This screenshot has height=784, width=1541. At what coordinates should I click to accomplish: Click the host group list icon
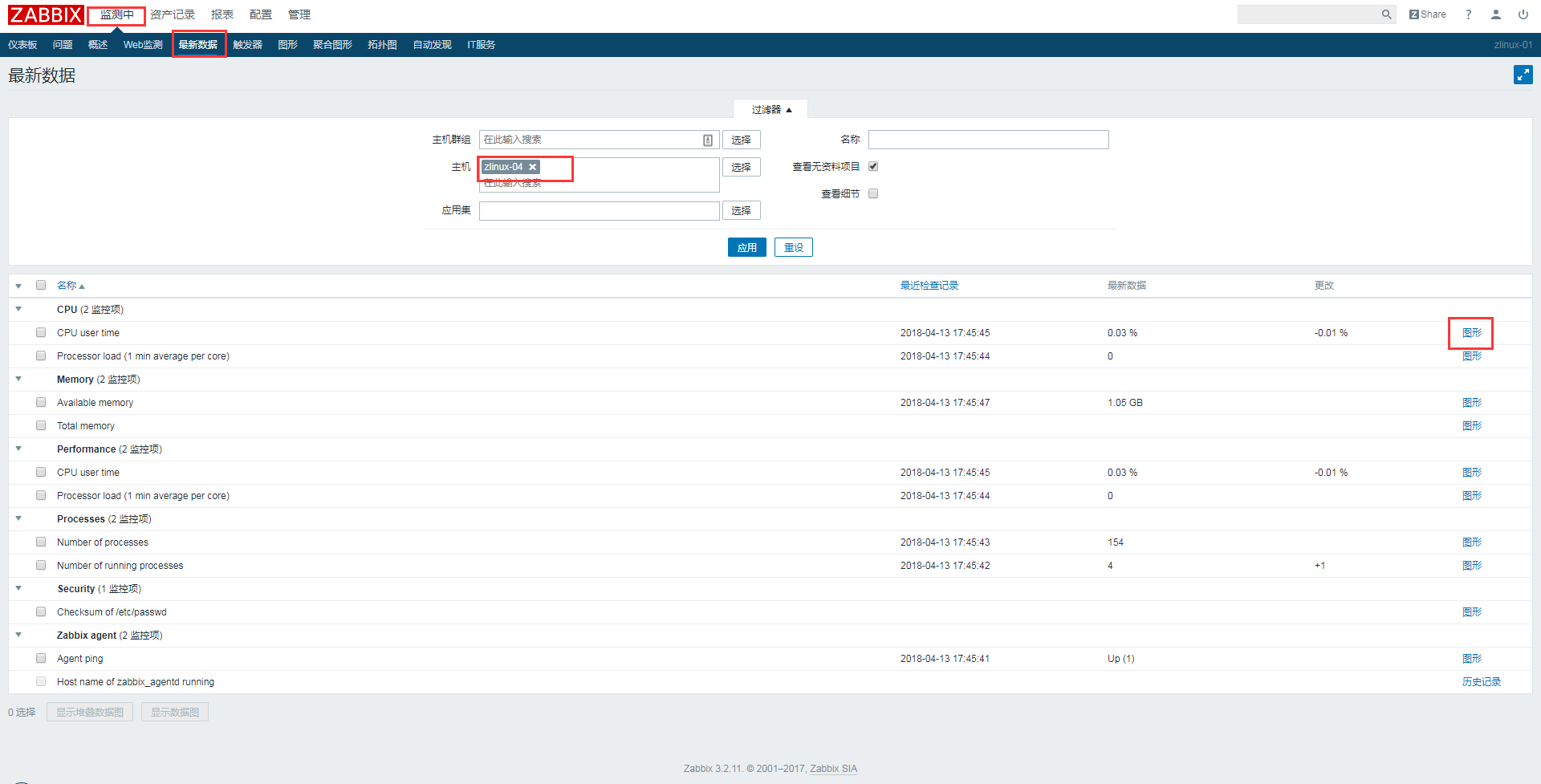[x=708, y=140]
